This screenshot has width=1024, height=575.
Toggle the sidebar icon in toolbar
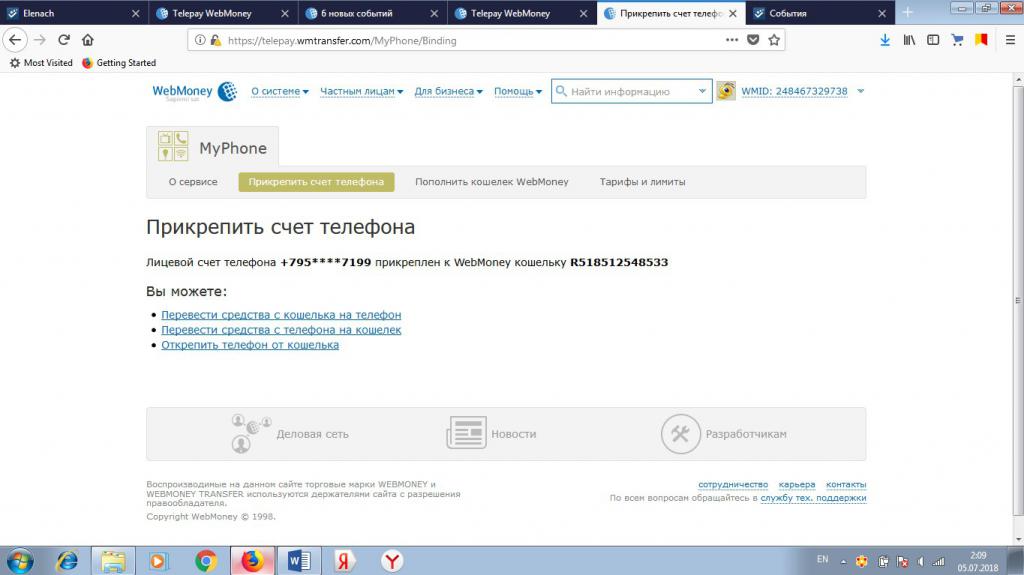click(x=933, y=40)
